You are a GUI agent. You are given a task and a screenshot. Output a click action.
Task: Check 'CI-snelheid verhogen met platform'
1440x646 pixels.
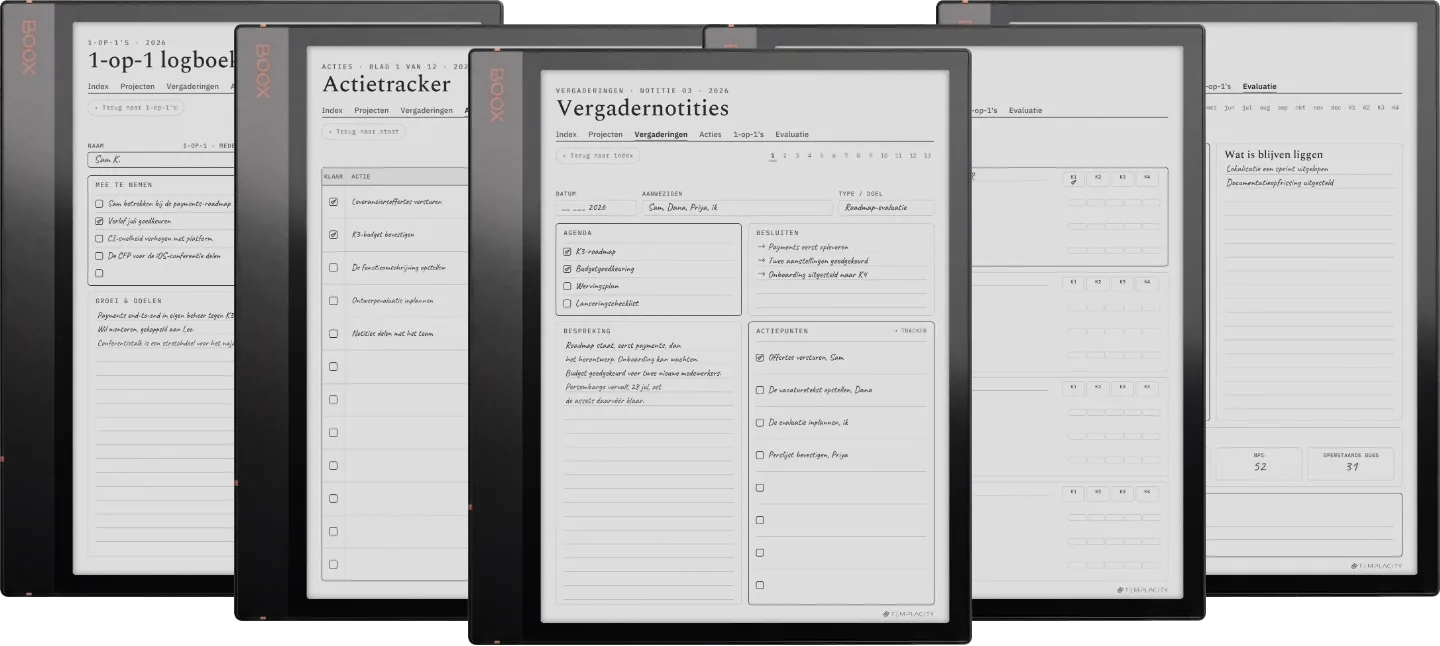tap(99, 239)
